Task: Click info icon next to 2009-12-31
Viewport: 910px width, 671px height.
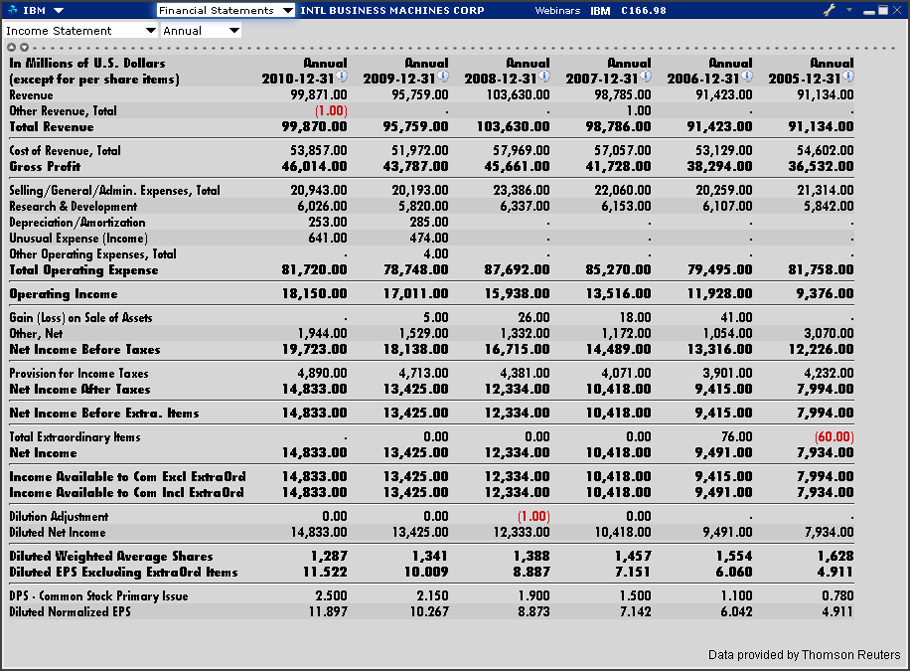Action: [x=443, y=76]
